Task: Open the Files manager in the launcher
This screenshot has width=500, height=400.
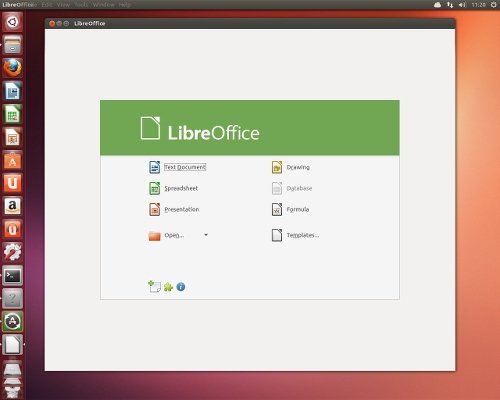Action: point(13,45)
